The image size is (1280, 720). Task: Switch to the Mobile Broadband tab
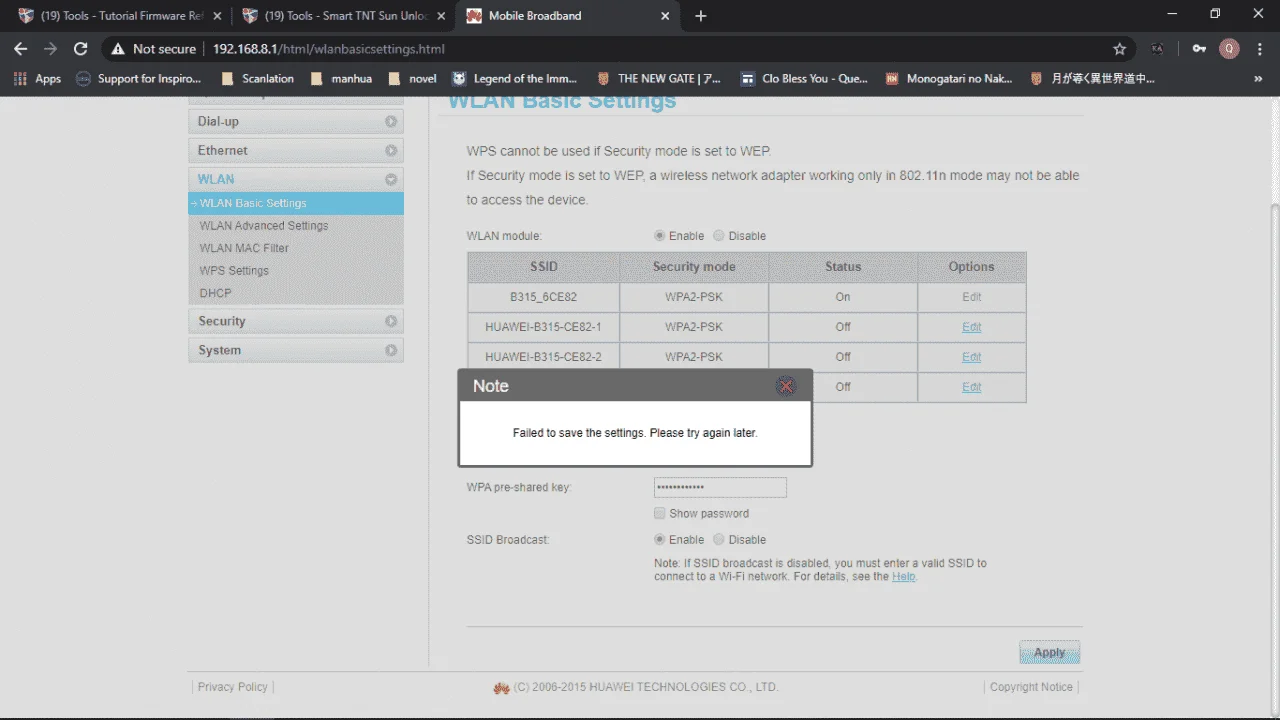567,16
